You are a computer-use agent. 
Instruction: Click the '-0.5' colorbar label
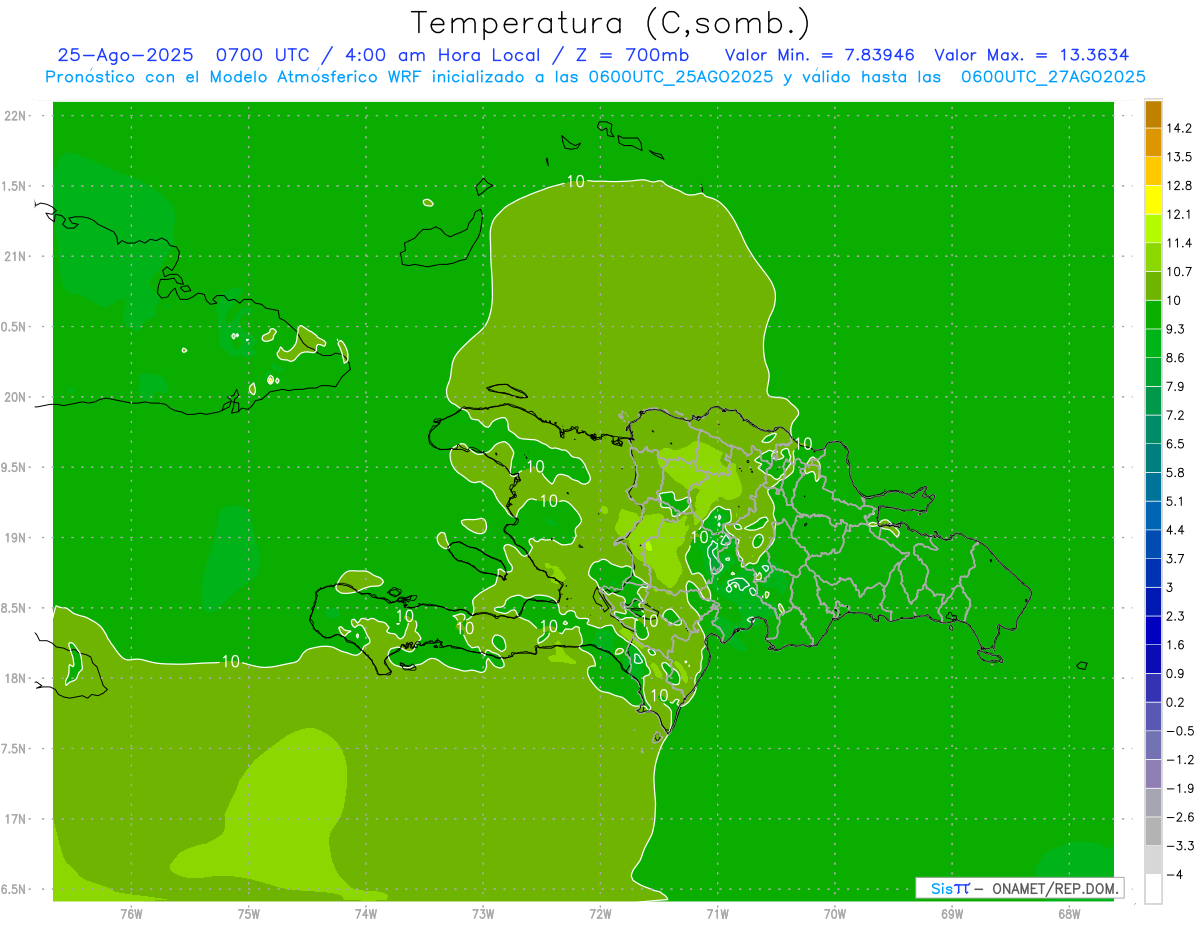(1180, 731)
